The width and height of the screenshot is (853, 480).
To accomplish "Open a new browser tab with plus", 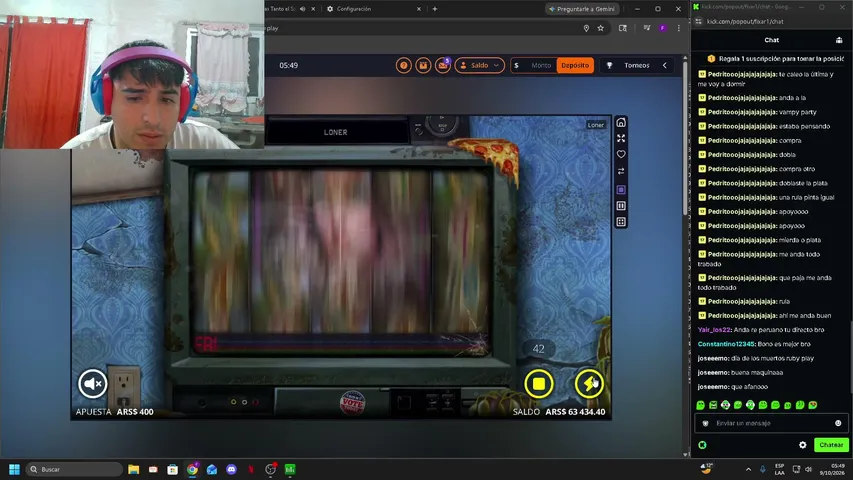I will pyautogui.click(x=435, y=9).
